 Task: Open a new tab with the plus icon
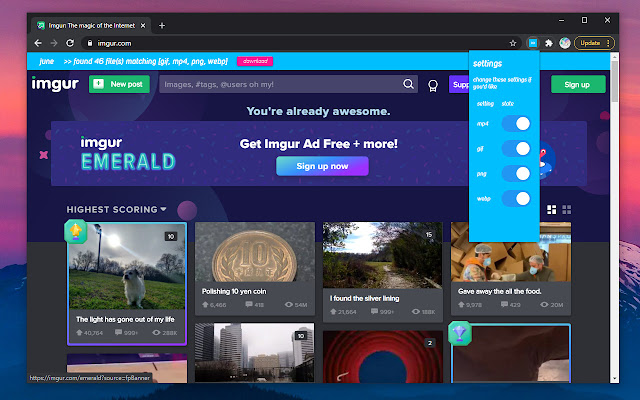tap(162, 26)
